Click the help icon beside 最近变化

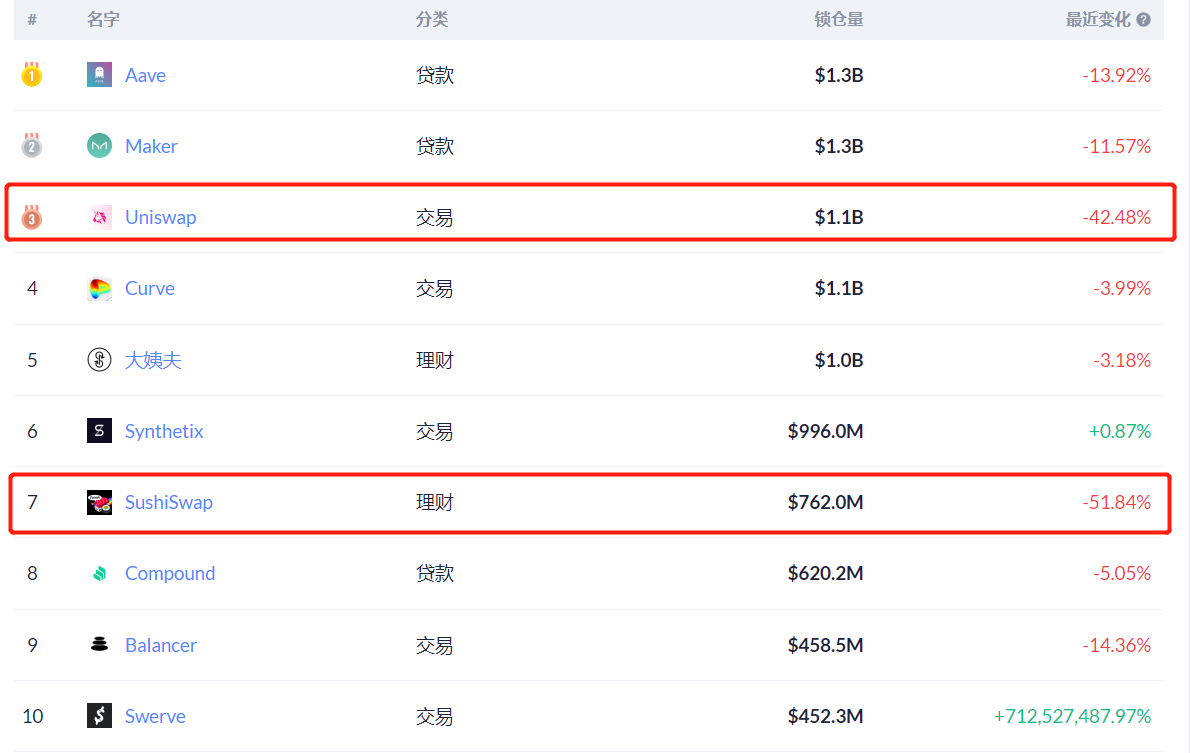coord(1143,20)
